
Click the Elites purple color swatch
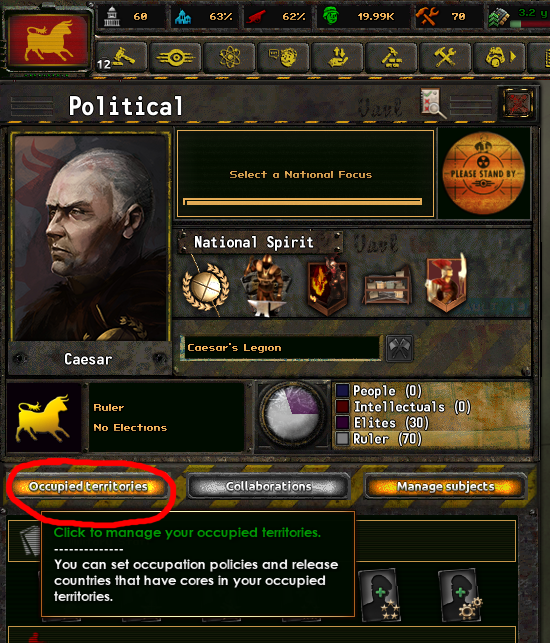tap(342, 422)
